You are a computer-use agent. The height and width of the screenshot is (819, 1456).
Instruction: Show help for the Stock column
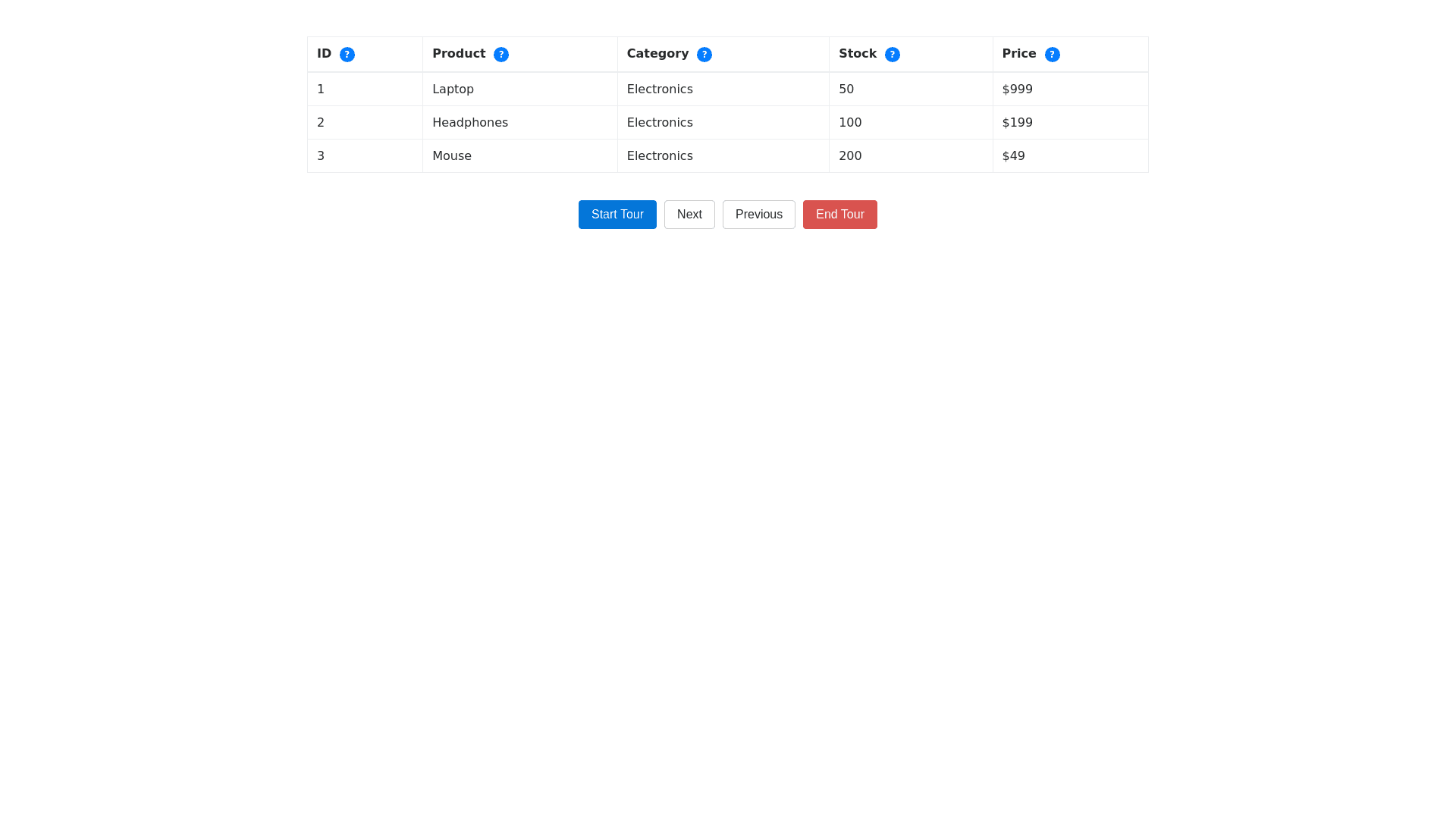892,55
